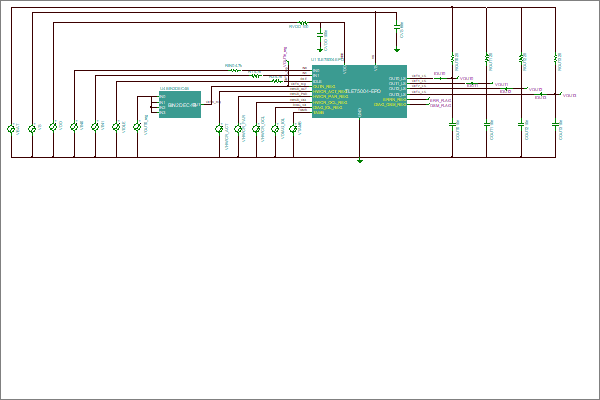Select the VHWCR_OCL voltage source symbol

(256, 129)
